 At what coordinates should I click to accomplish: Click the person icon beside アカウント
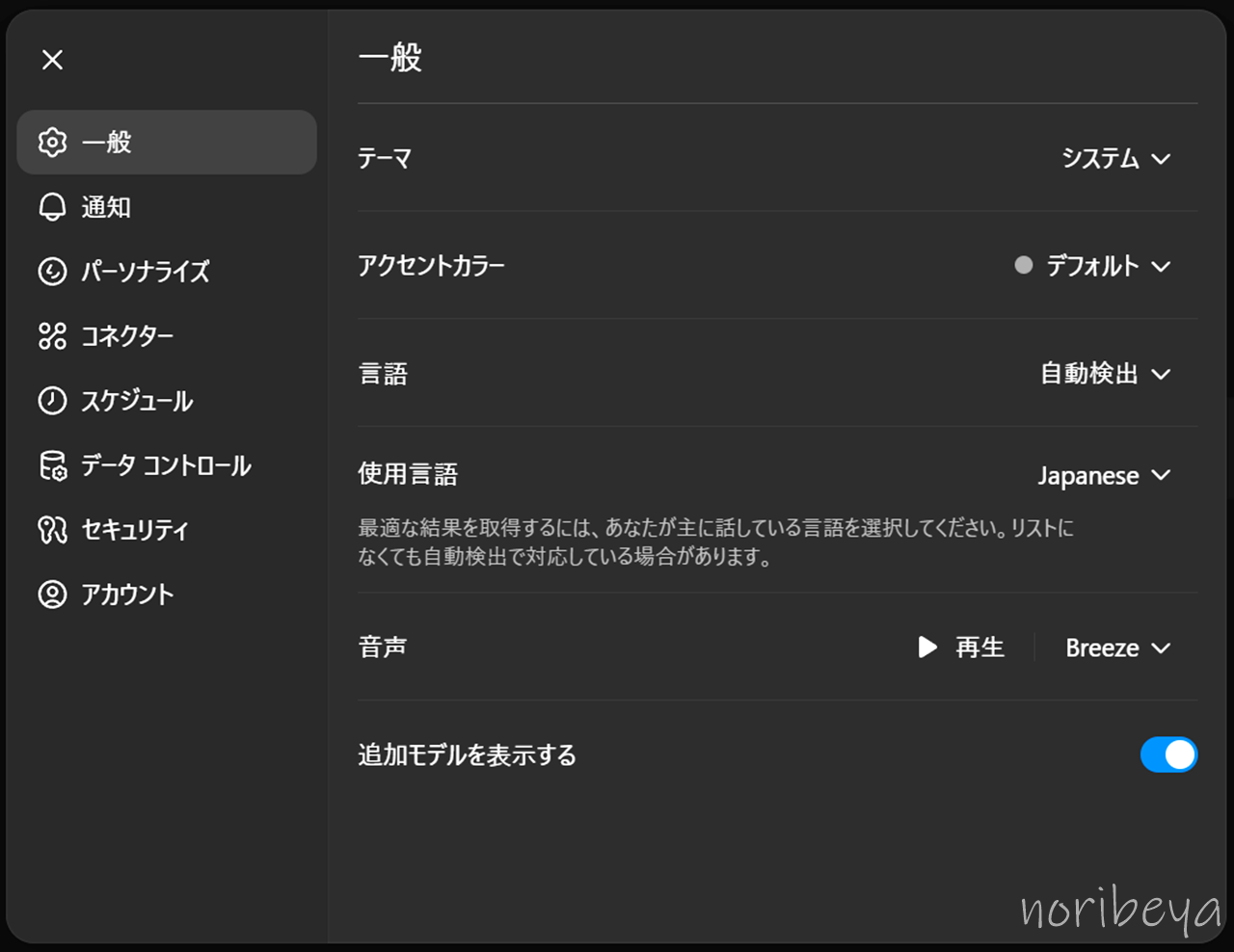pyautogui.click(x=52, y=594)
